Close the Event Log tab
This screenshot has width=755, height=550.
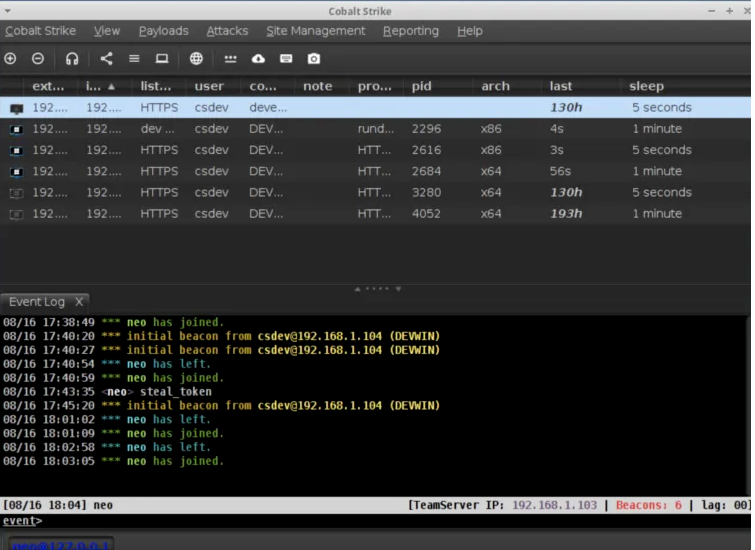[79, 301]
